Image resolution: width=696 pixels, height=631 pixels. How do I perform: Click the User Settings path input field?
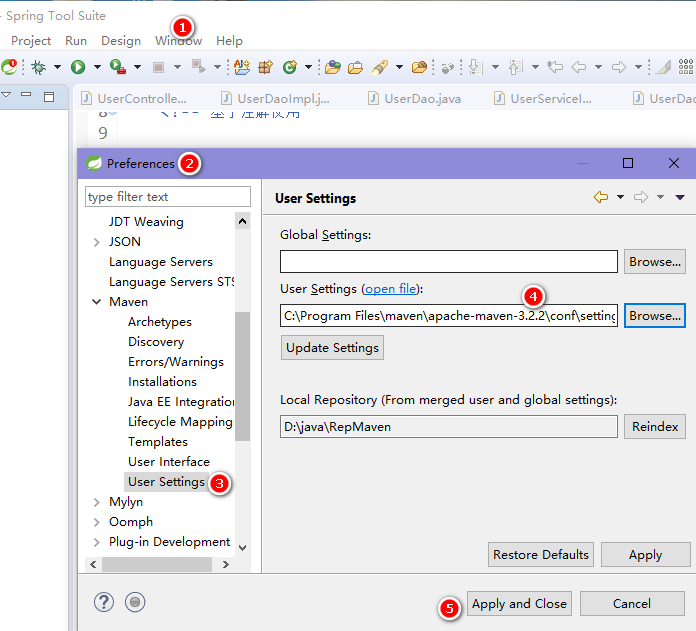pos(449,316)
